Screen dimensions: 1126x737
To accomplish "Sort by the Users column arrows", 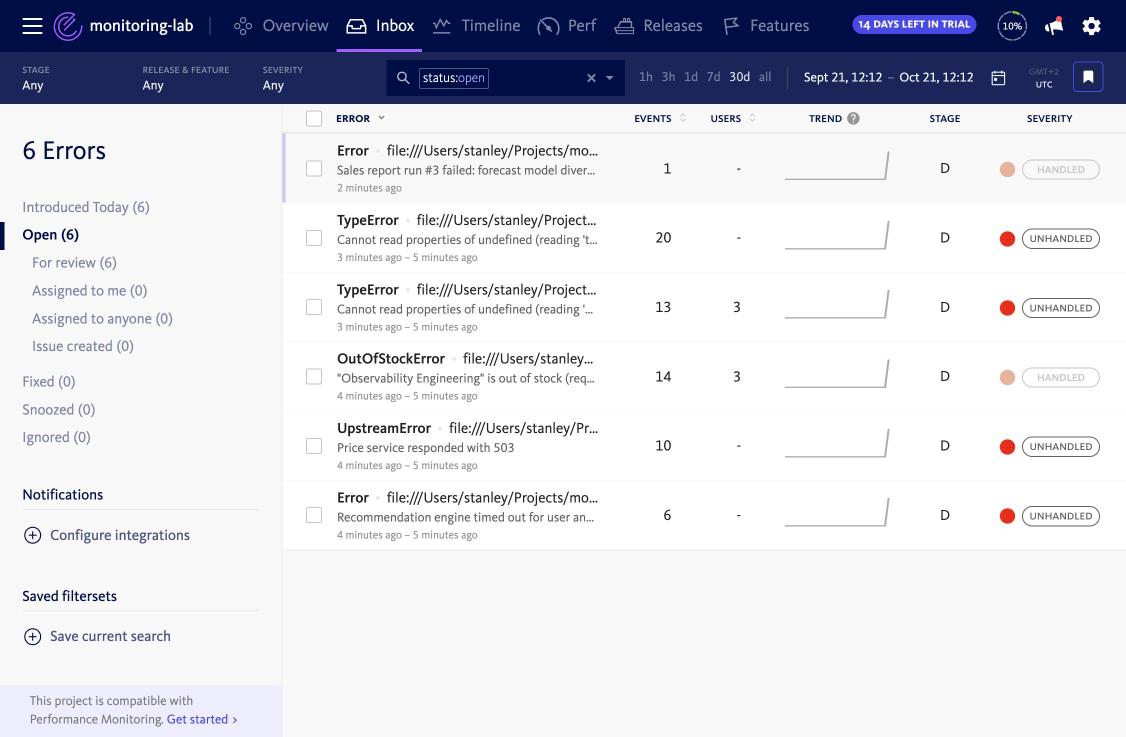I will [752, 118].
